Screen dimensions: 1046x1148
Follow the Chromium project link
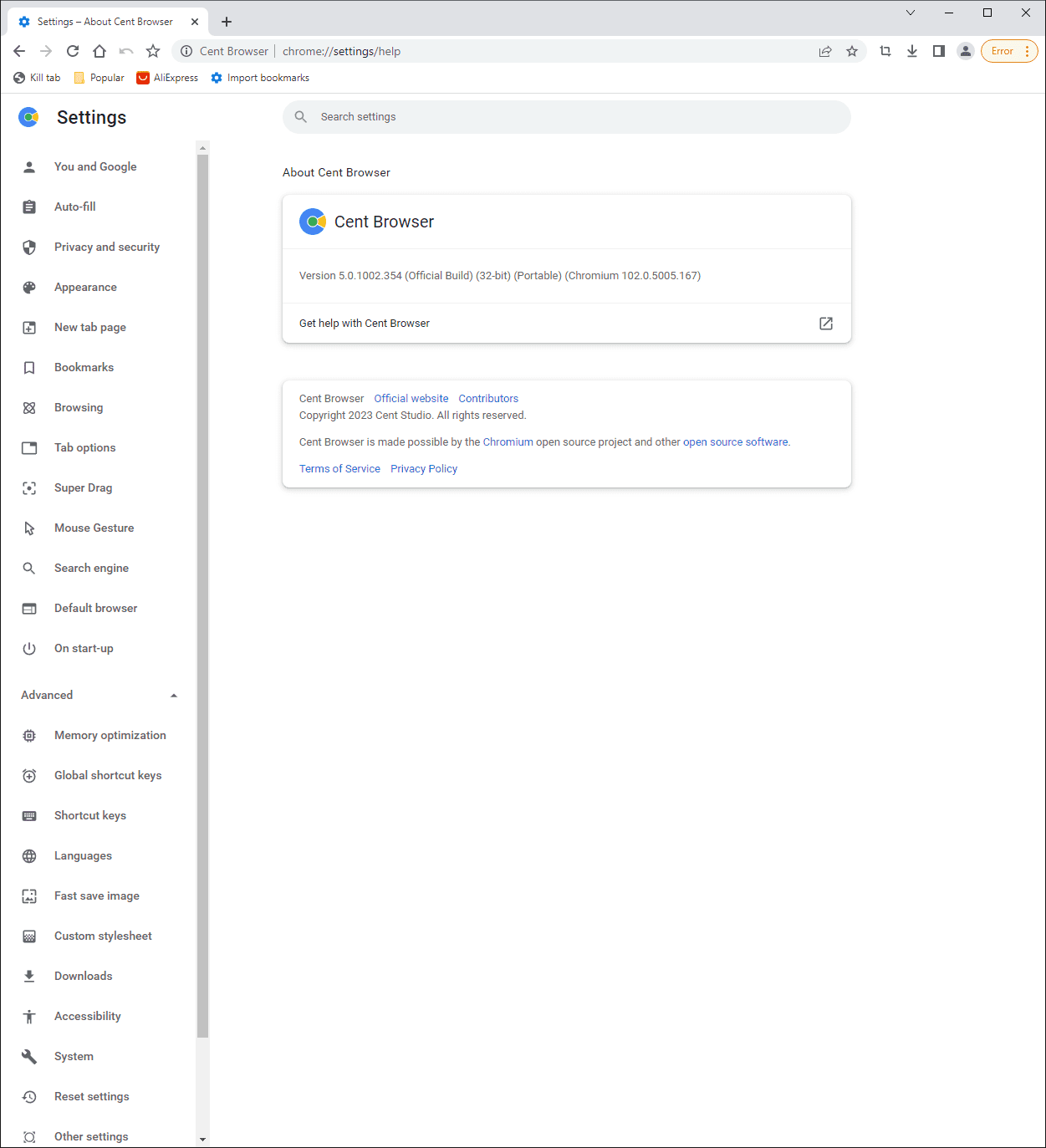(508, 442)
